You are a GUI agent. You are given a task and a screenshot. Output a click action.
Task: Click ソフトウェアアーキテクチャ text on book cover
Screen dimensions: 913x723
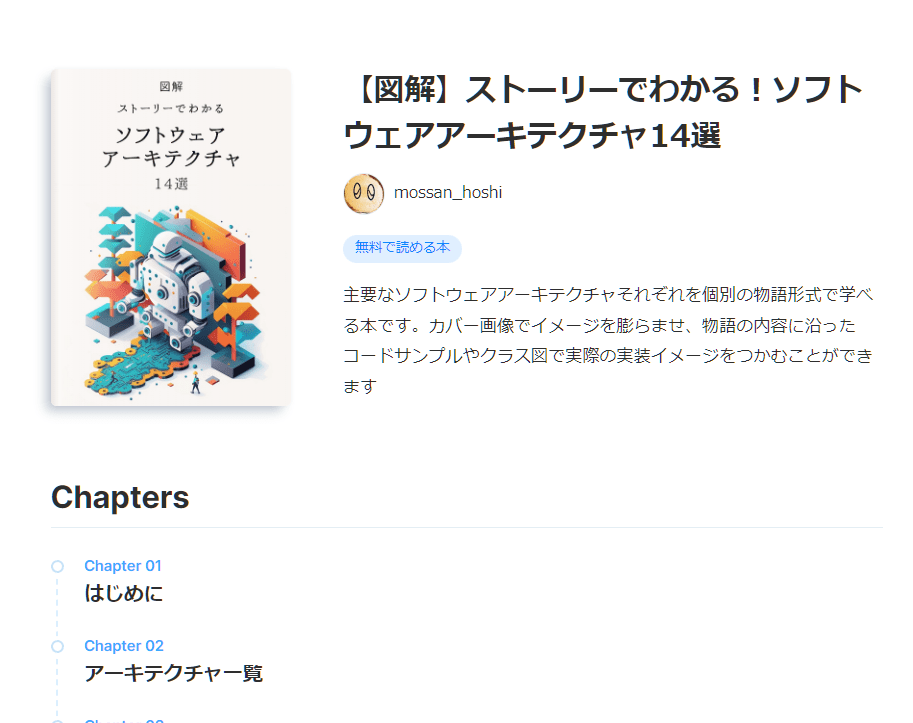(171, 147)
